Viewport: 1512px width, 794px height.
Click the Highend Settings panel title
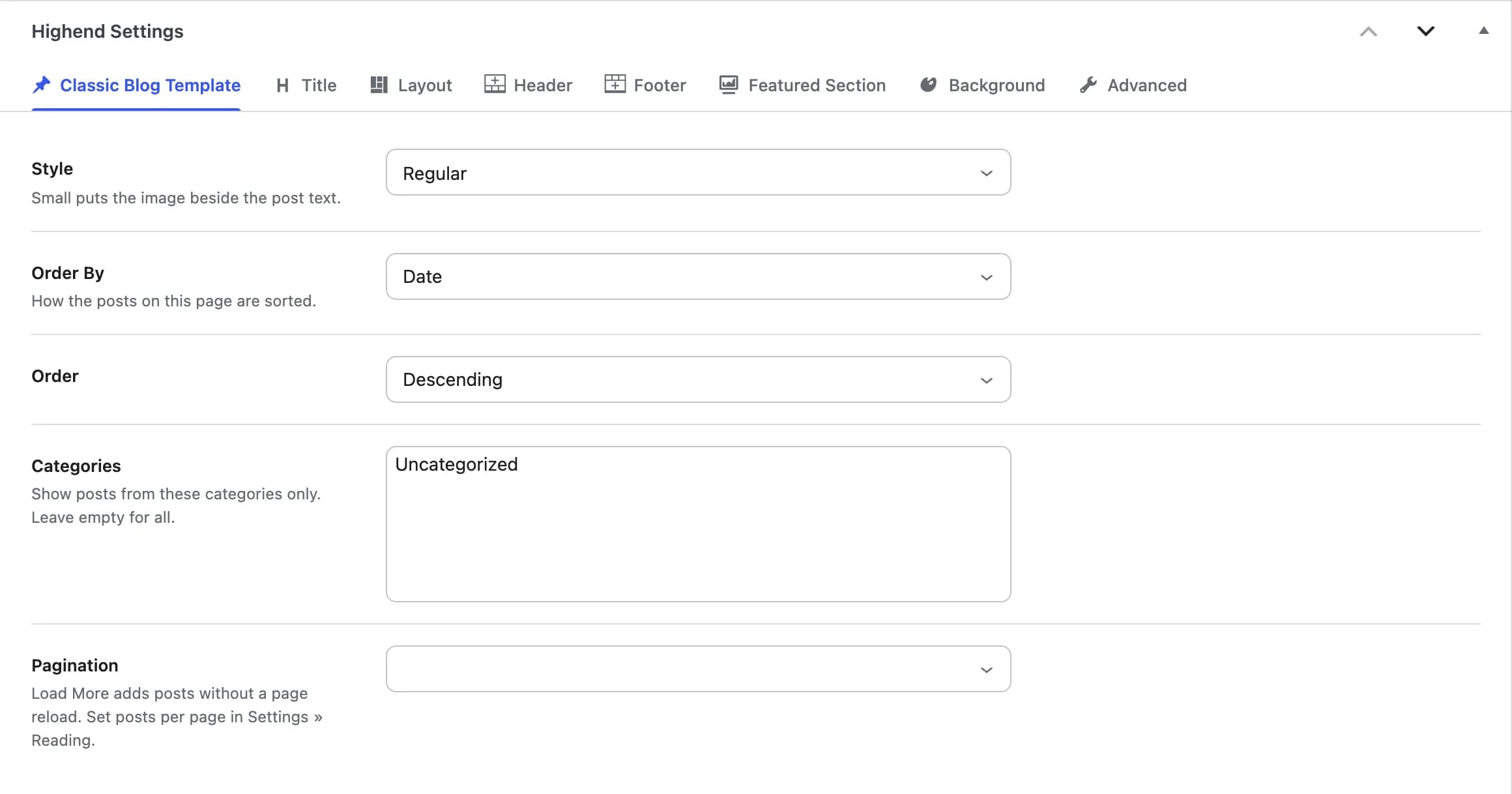coord(108,31)
